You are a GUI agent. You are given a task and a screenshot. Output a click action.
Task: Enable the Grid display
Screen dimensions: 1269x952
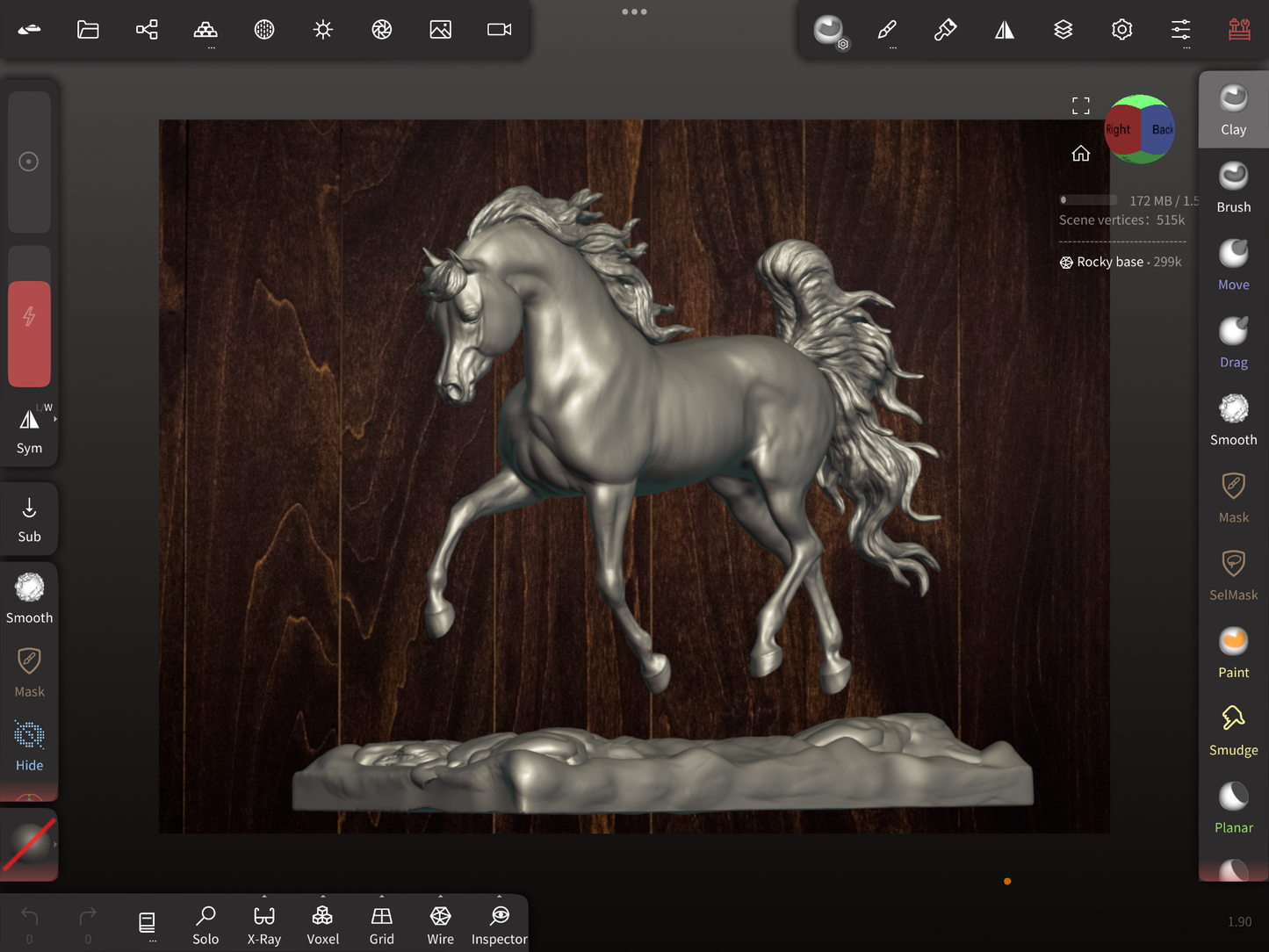(x=381, y=924)
